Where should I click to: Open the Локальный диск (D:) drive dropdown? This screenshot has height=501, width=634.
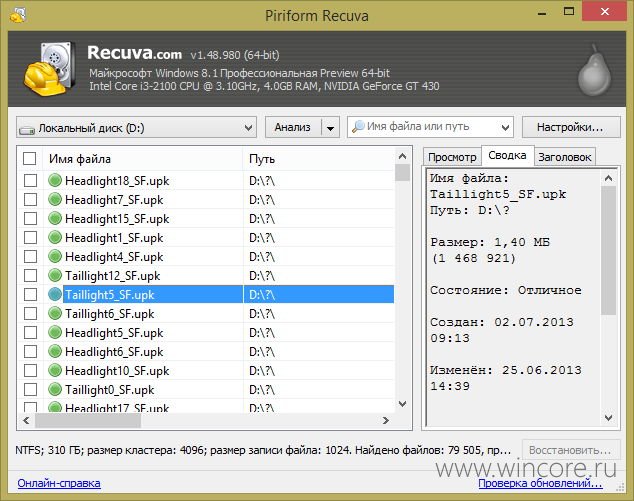(137, 128)
